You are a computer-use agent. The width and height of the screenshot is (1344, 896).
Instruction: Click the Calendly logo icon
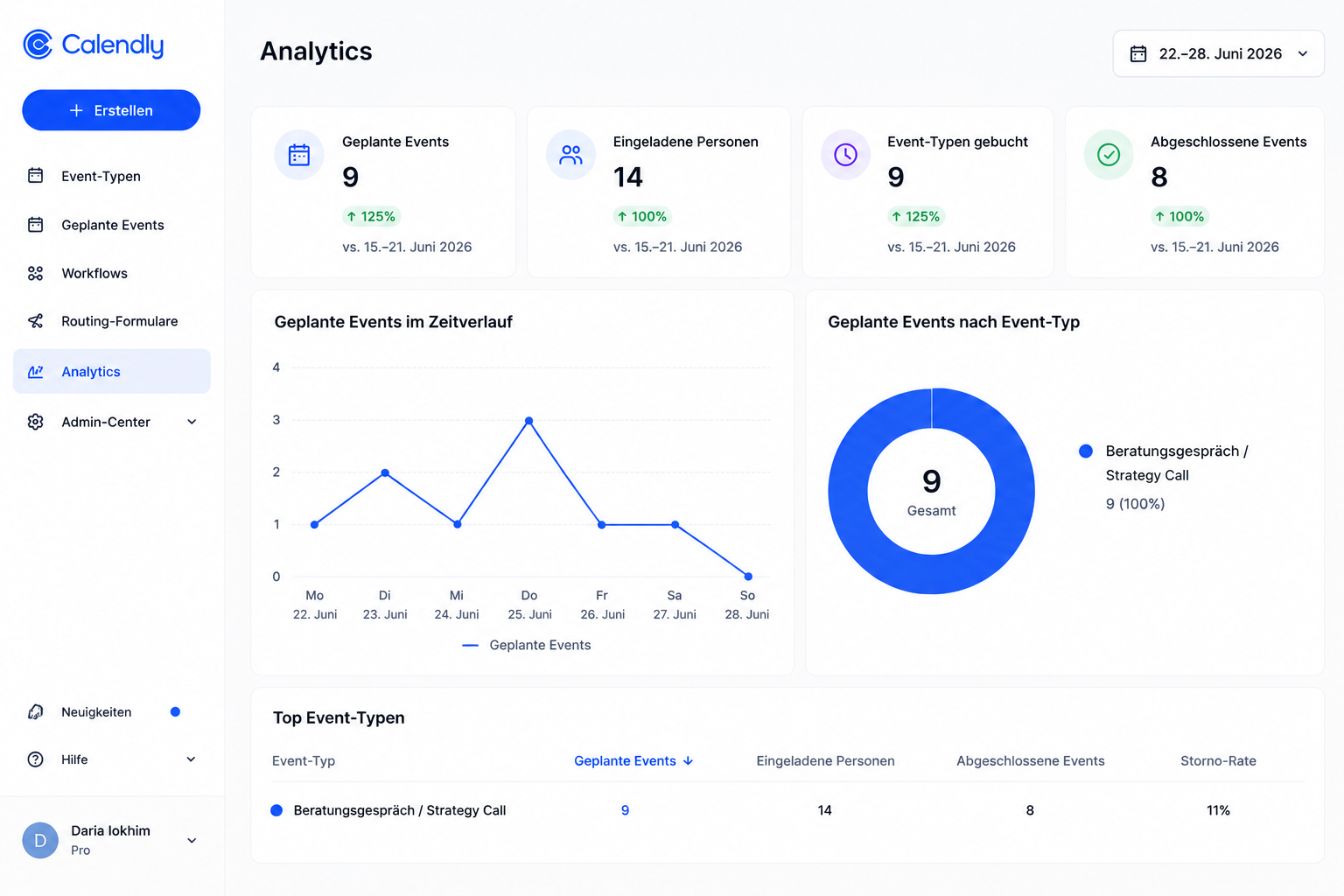38,45
